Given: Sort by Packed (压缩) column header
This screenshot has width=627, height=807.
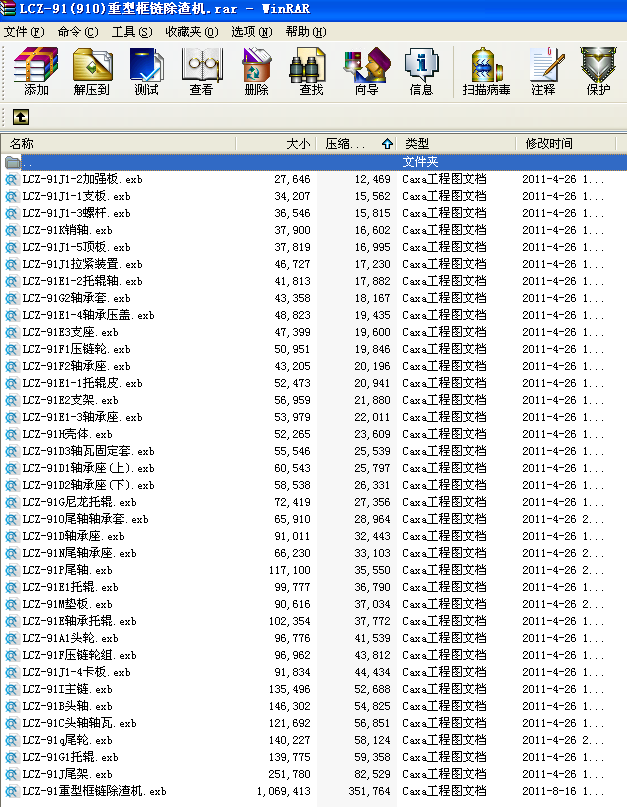Looking at the screenshot, I should coord(356,144).
